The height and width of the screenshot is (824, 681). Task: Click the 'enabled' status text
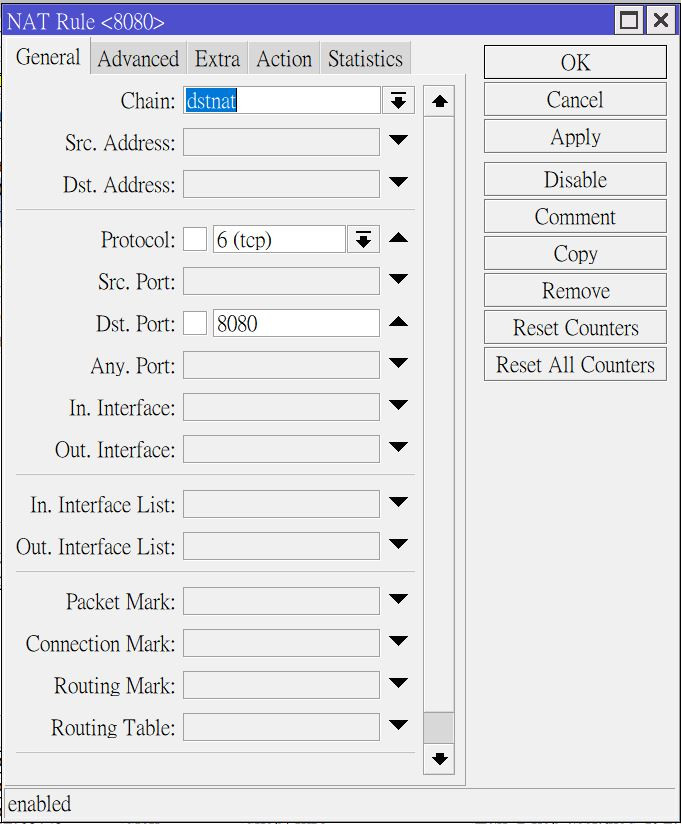39,804
